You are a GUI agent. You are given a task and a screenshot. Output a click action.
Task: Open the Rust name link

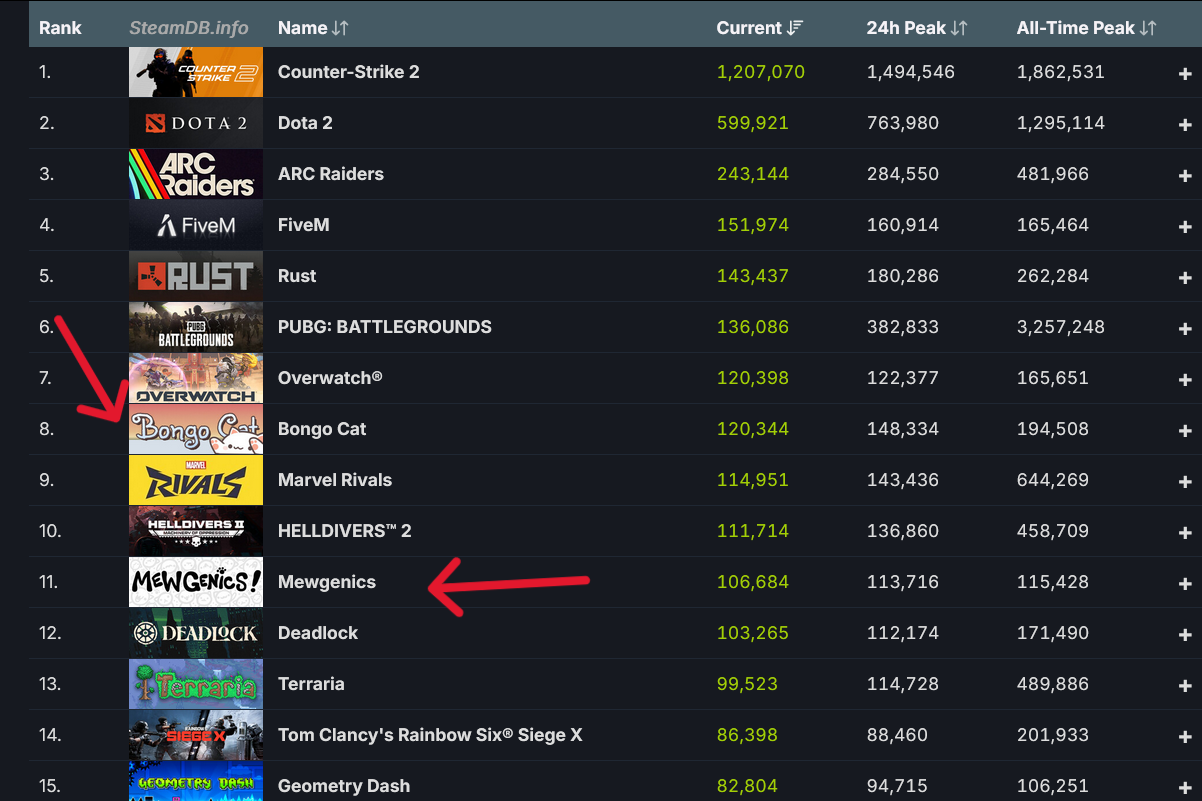click(297, 276)
